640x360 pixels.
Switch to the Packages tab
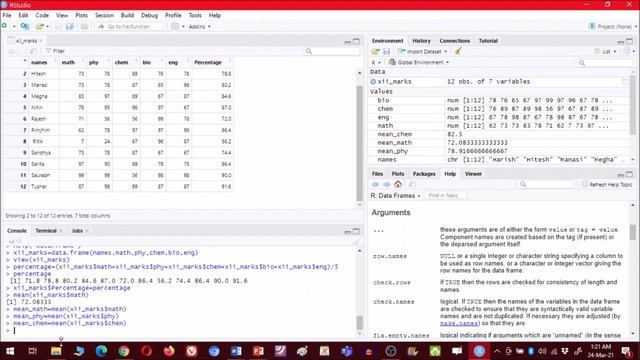tap(424, 174)
